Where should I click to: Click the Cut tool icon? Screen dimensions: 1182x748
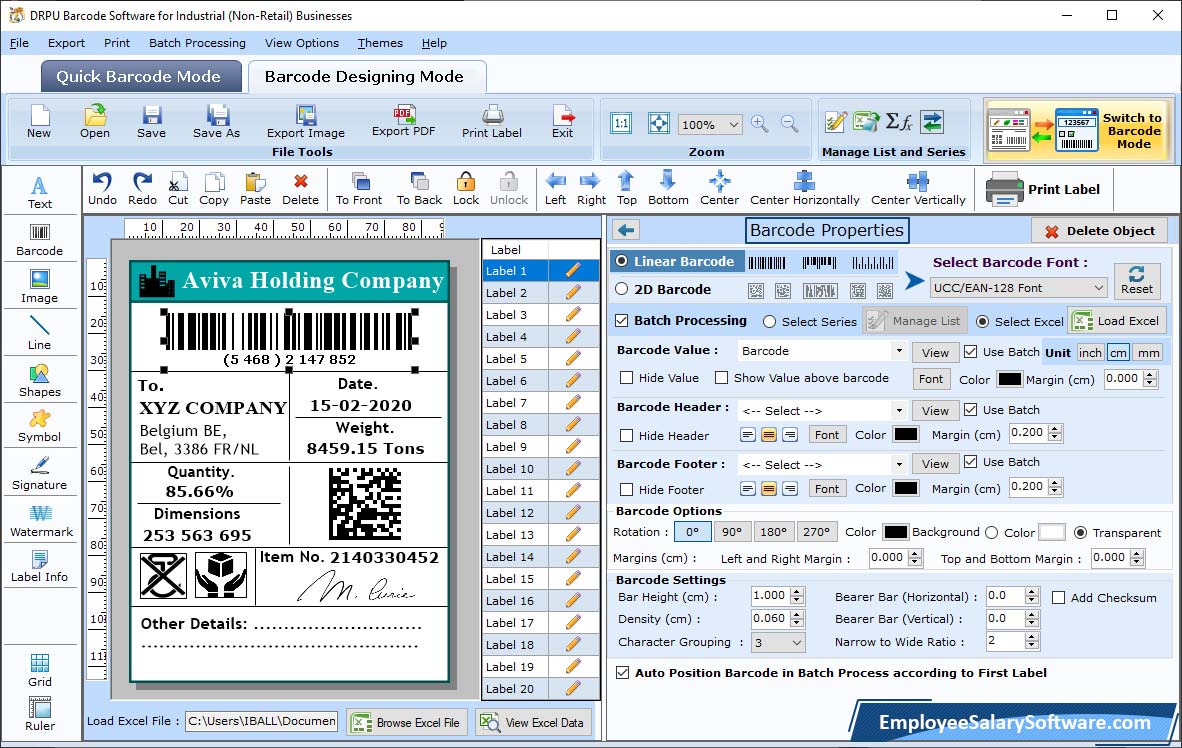click(178, 182)
